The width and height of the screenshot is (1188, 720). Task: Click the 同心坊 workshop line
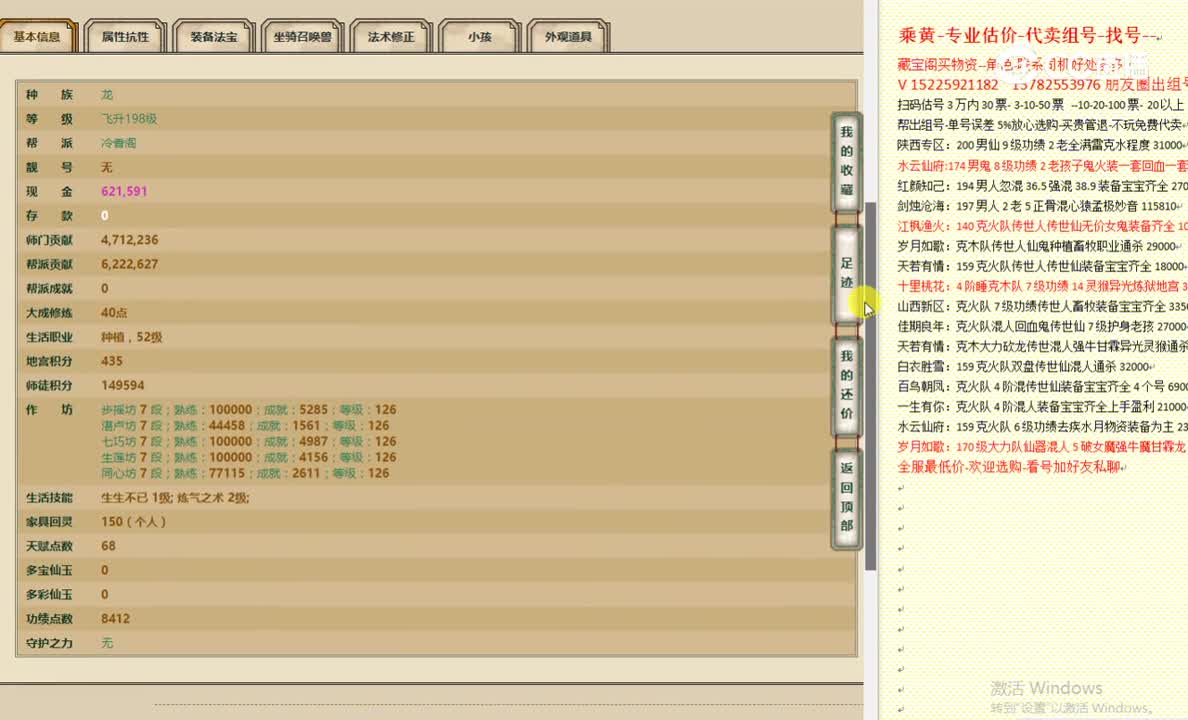pyautogui.click(x=245, y=474)
